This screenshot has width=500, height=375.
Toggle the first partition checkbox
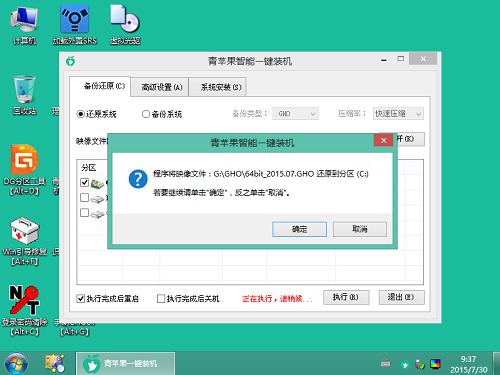coord(84,182)
